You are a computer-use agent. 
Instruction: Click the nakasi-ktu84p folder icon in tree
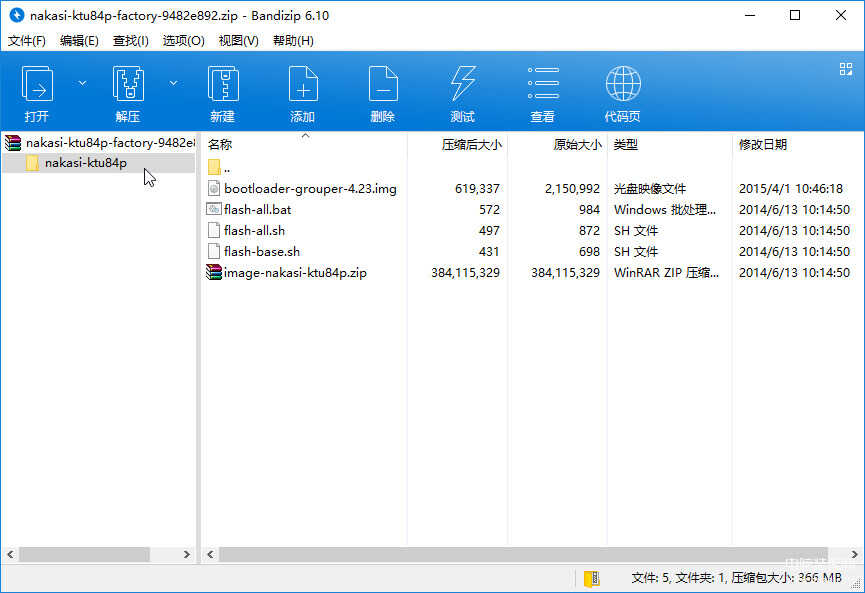click(x=33, y=163)
